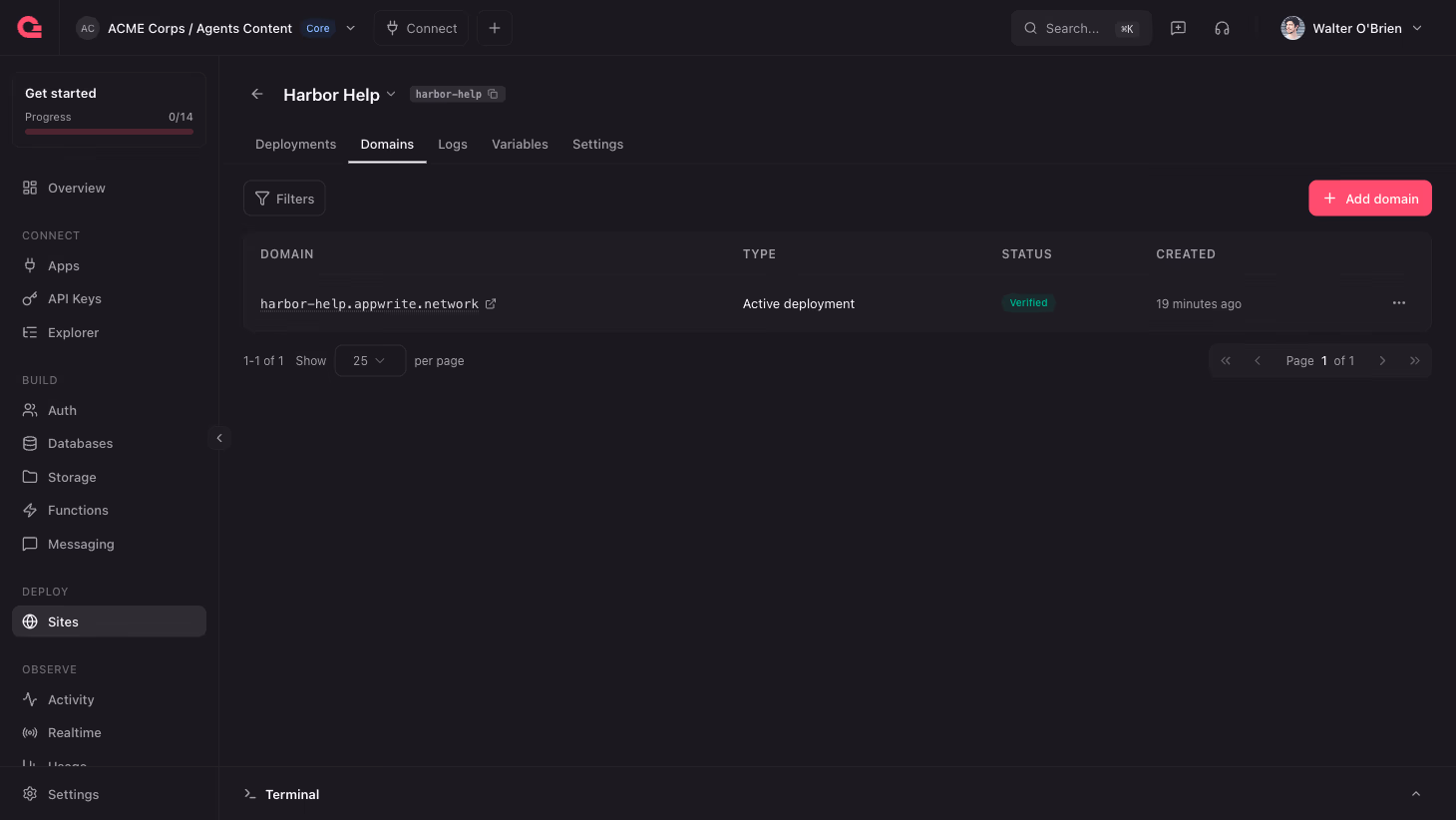Image resolution: width=1456 pixels, height=820 pixels.
Task: Select the Domains tab
Action: (x=387, y=144)
